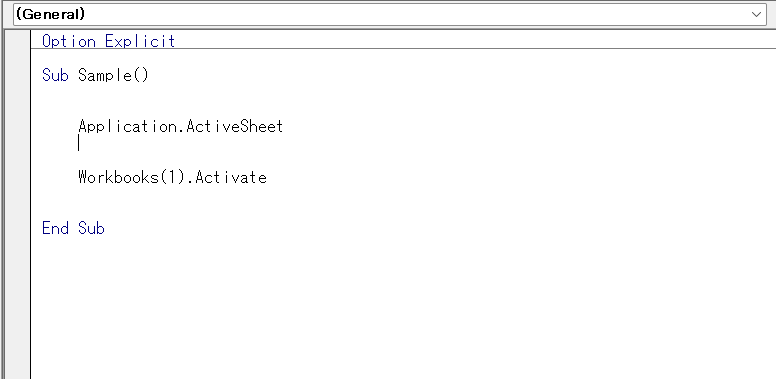Screen dimensions: 776x379
Task: Click the End keyword of End Sub
Action: [55, 228]
